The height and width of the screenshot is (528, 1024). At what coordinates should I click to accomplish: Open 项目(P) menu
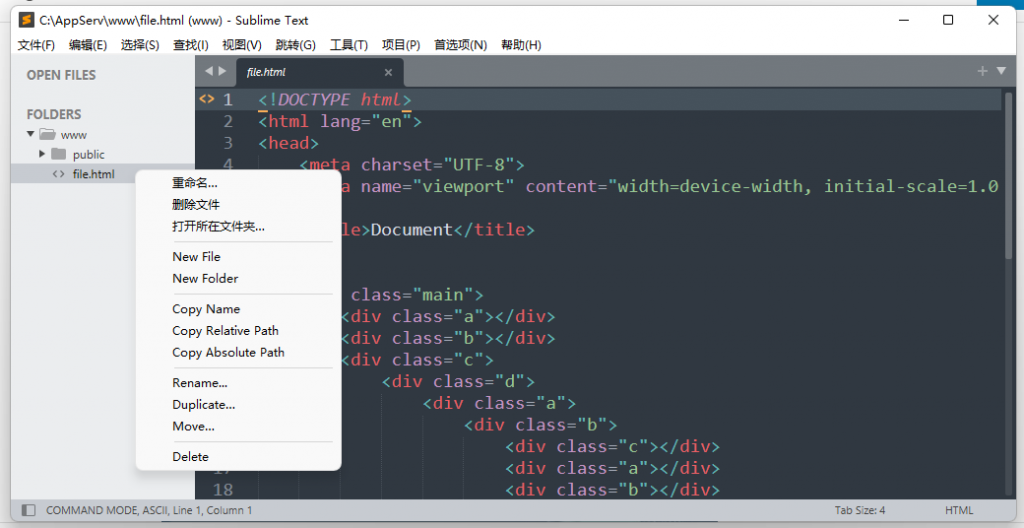coord(401,44)
